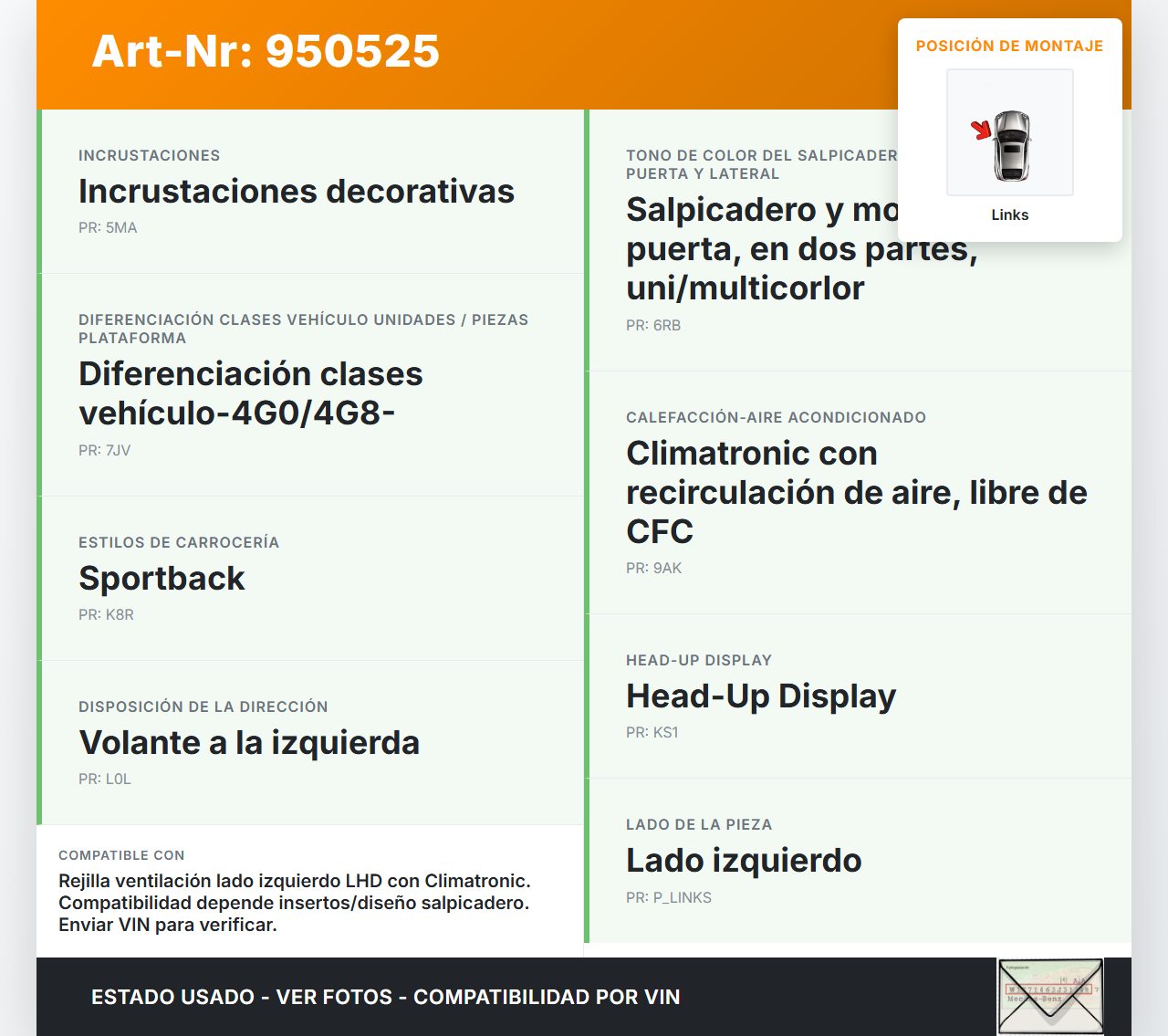Click the COMPATIBLE CON description text
Screen dimensions: 1168x1036
coord(294,903)
